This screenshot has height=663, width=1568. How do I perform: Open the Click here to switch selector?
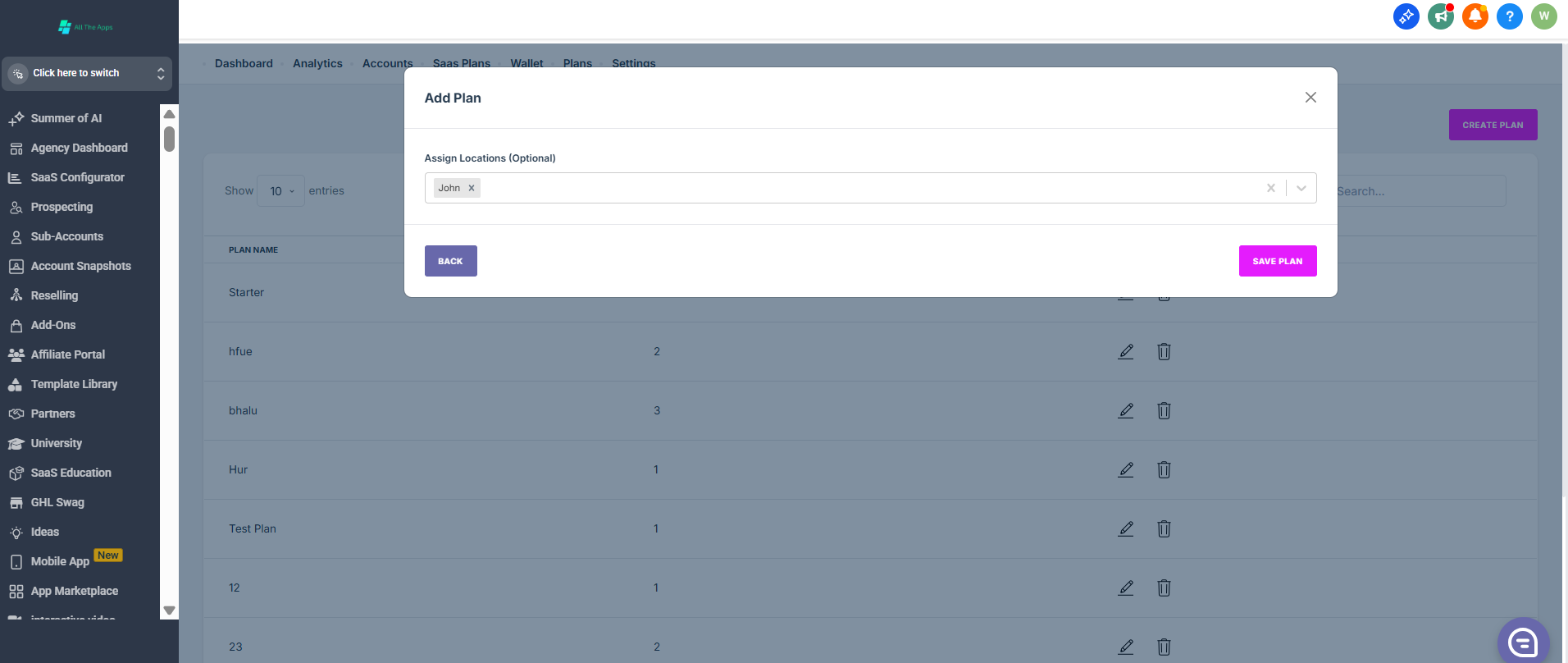(x=87, y=73)
